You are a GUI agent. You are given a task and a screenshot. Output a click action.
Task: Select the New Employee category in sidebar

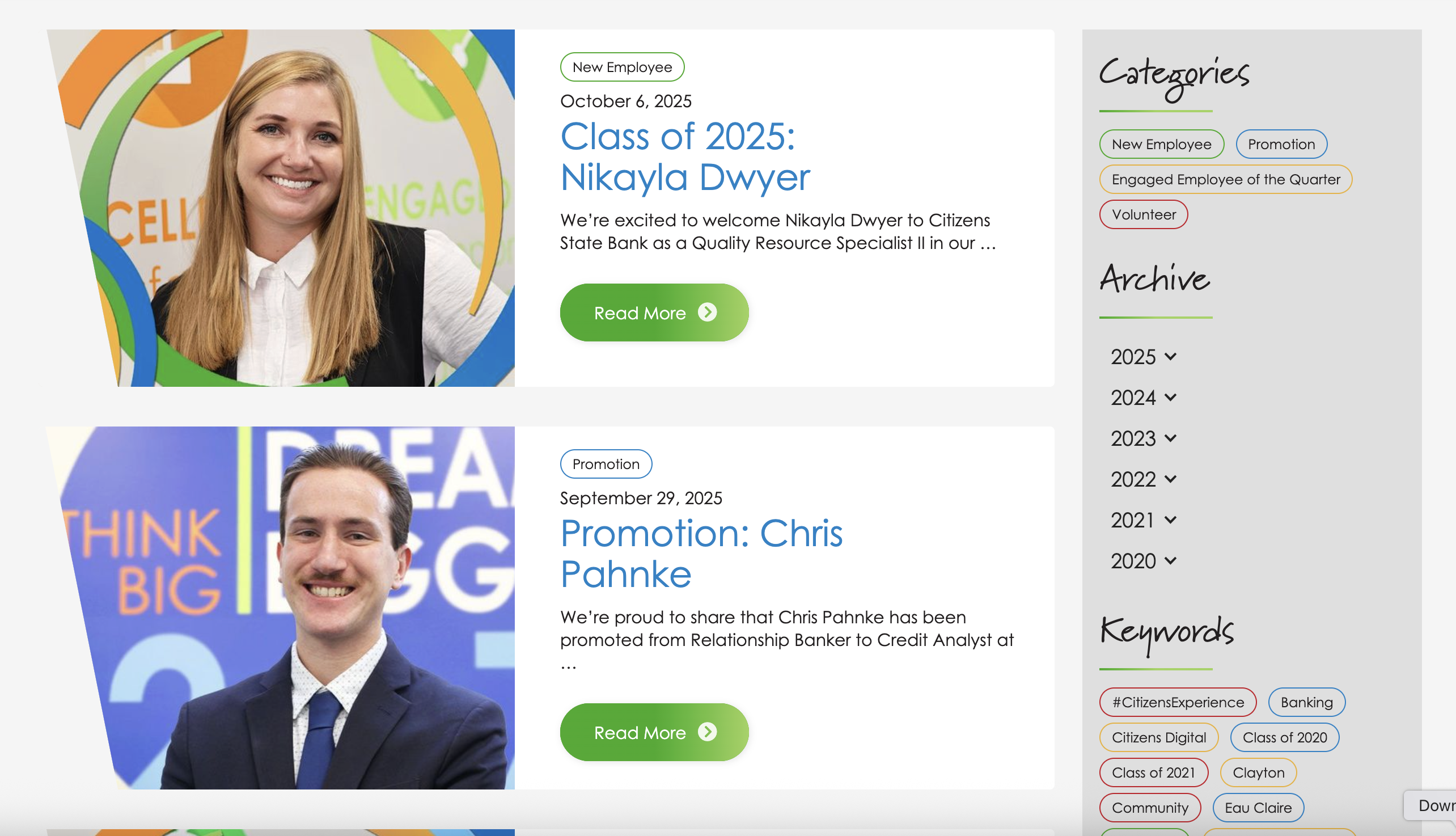[x=1162, y=144]
